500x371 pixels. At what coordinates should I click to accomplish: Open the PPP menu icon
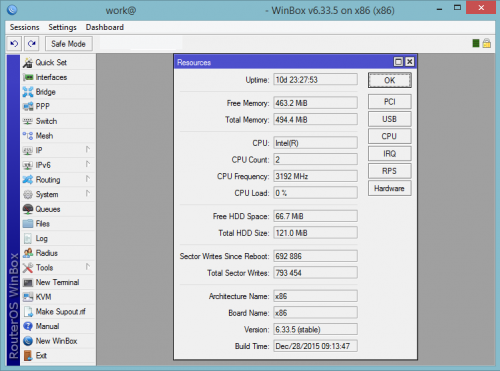[x=28, y=107]
